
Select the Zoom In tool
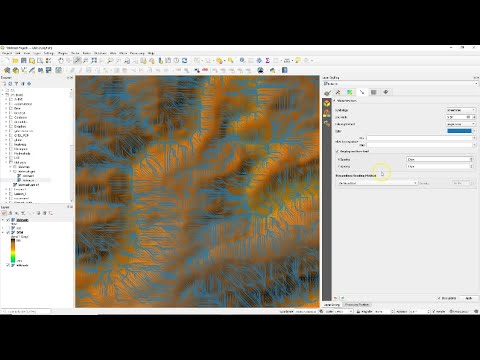77,61
